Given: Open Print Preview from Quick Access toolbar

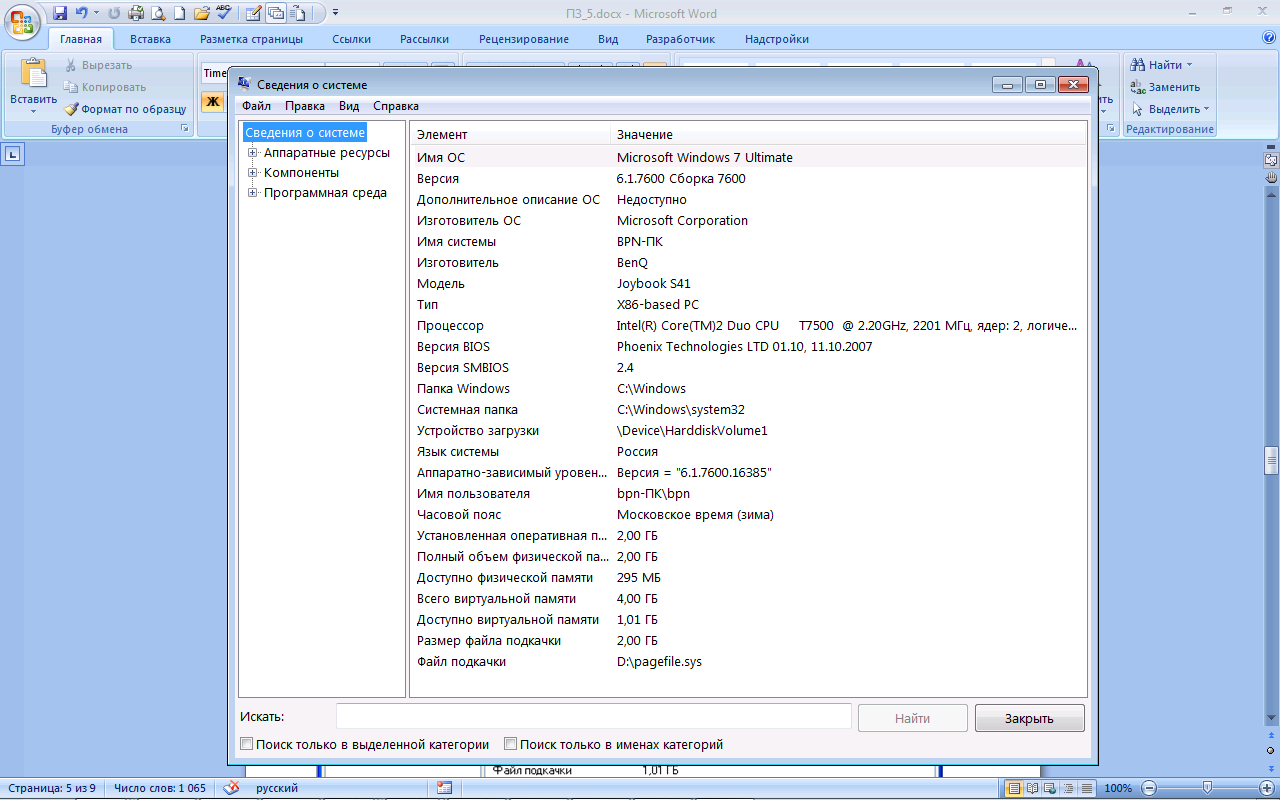Looking at the screenshot, I should 158,13.
